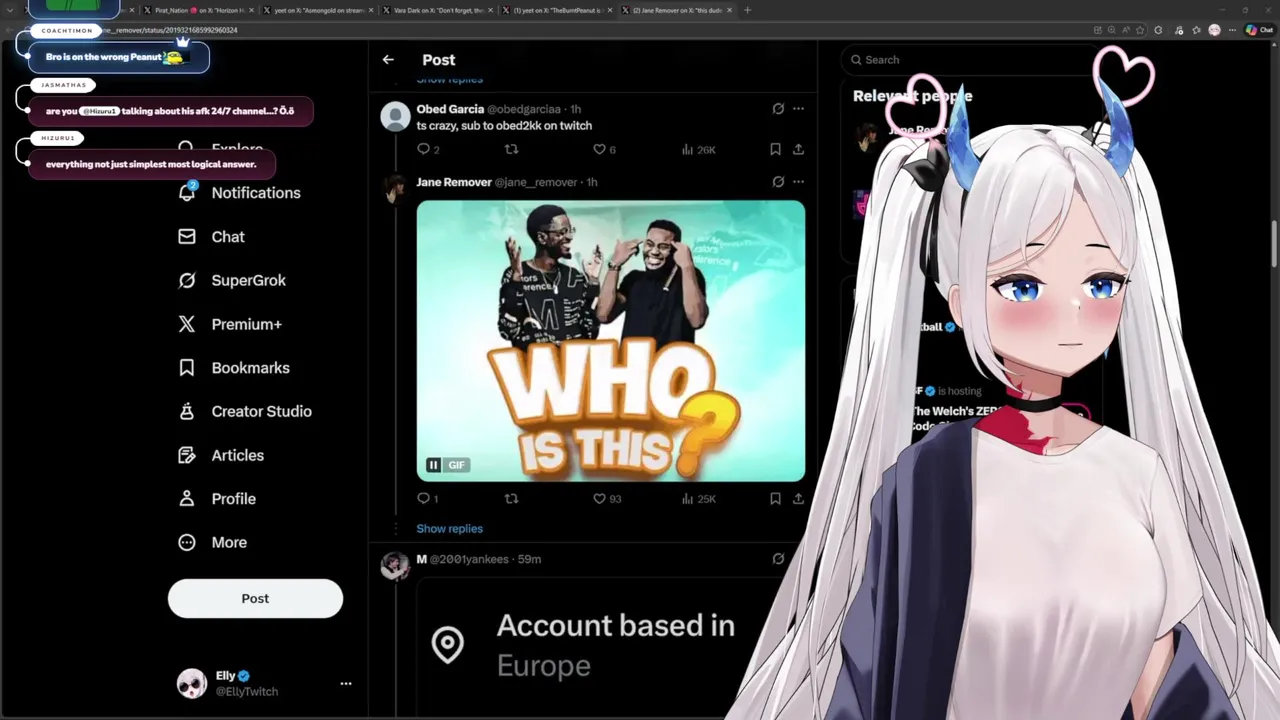The width and height of the screenshot is (1280, 720).
Task: Open Bookmarks in the sidebar
Action: (234, 368)
